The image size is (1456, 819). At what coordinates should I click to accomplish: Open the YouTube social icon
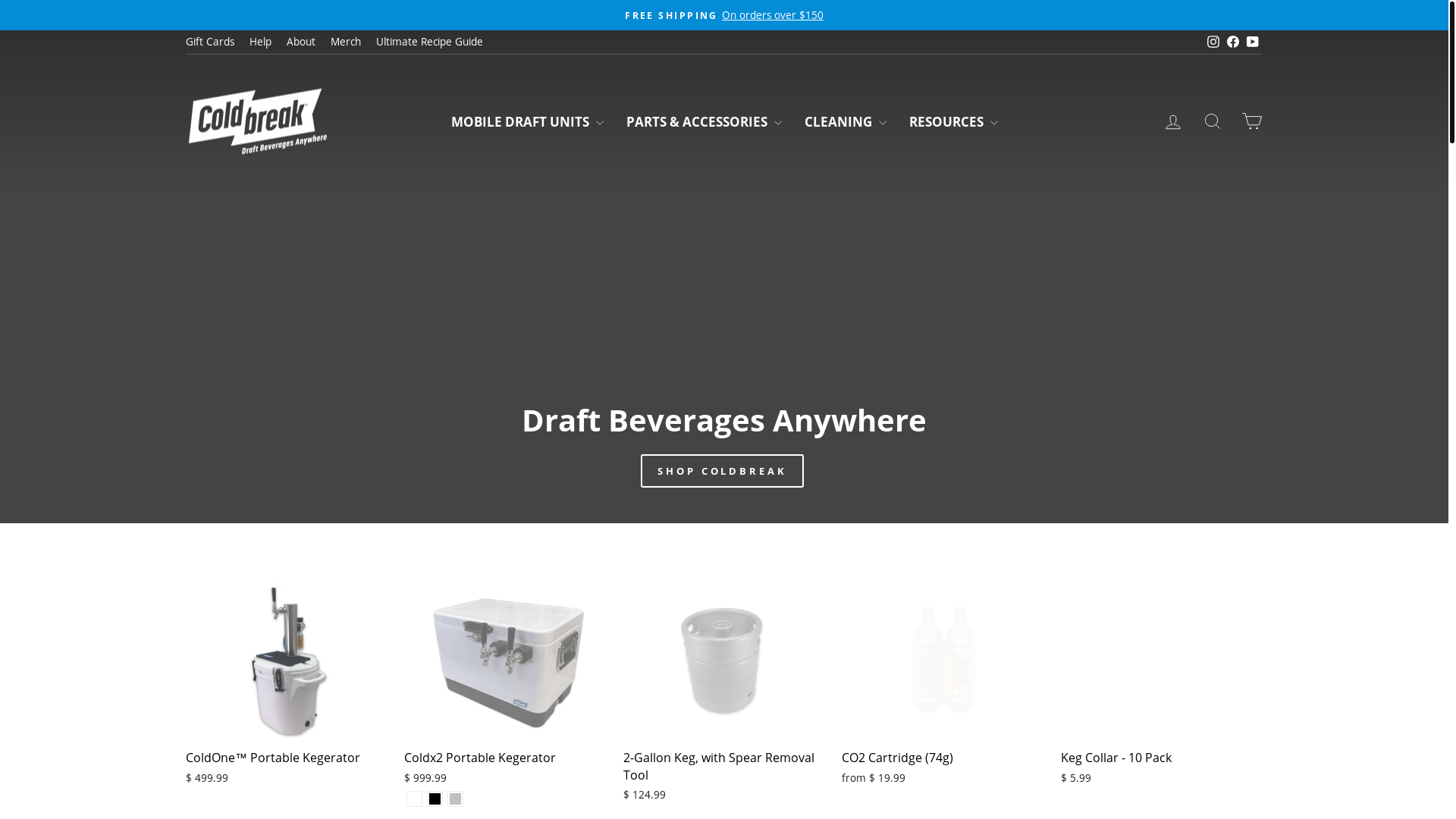[1252, 42]
